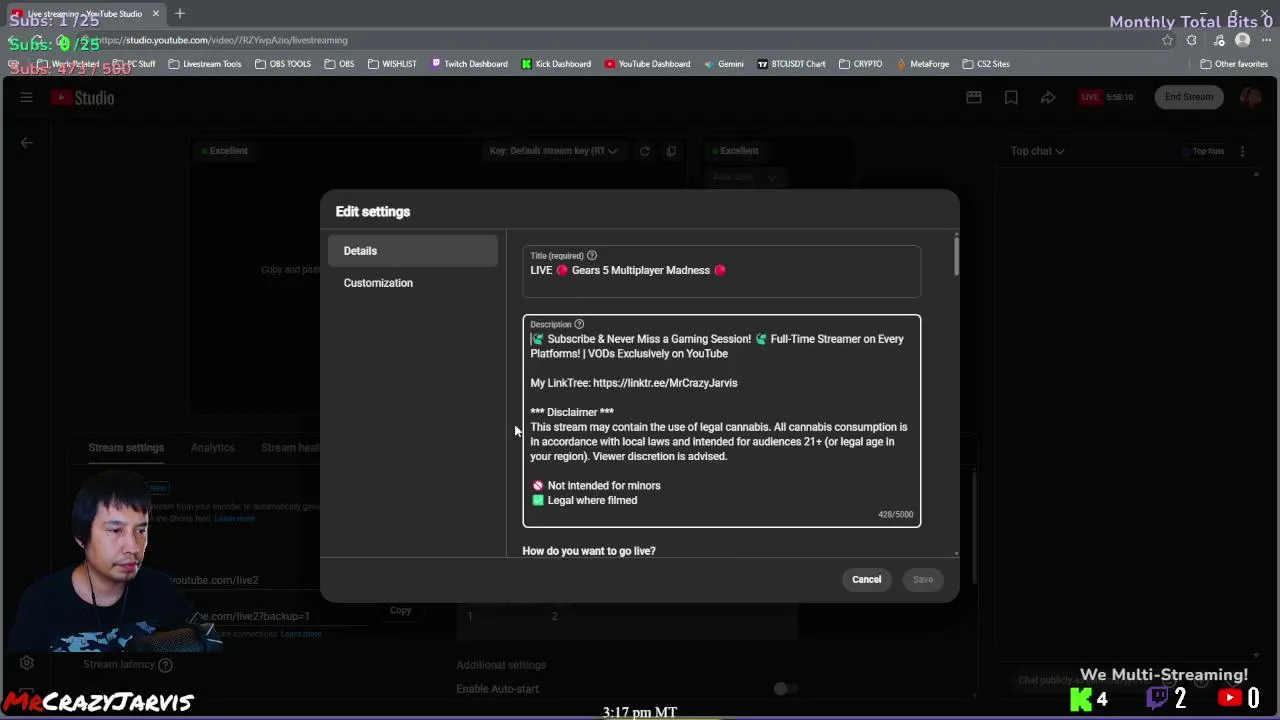Expand the WISHLIST bookmark folder
The image size is (1280, 720).
(x=392, y=64)
